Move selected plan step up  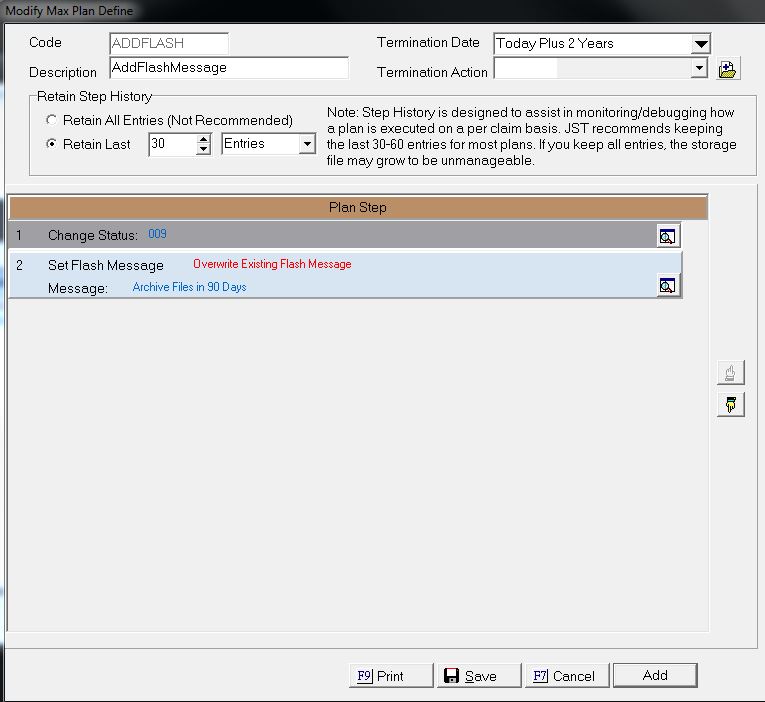tap(730, 373)
